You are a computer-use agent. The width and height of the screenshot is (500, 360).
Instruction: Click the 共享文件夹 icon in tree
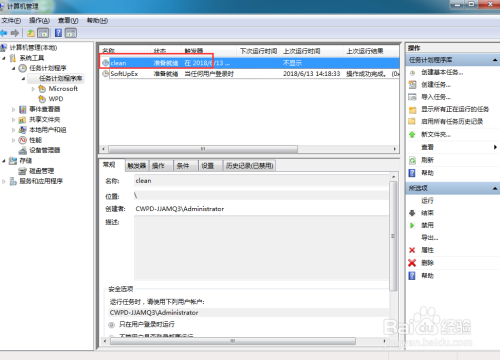[x=23, y=120]
